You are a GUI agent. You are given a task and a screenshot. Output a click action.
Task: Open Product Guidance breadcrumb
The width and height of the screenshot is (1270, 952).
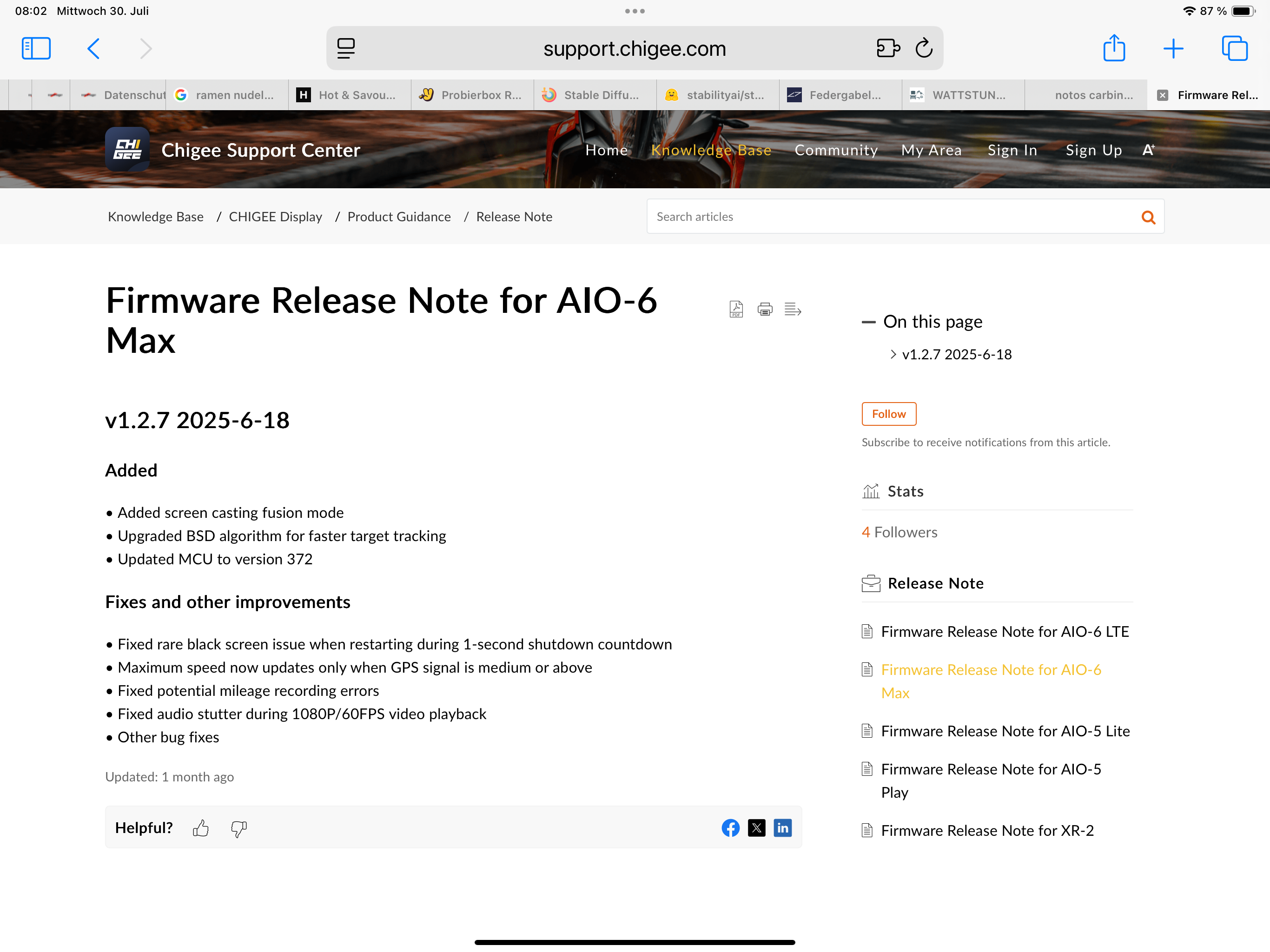pos(399,217)
